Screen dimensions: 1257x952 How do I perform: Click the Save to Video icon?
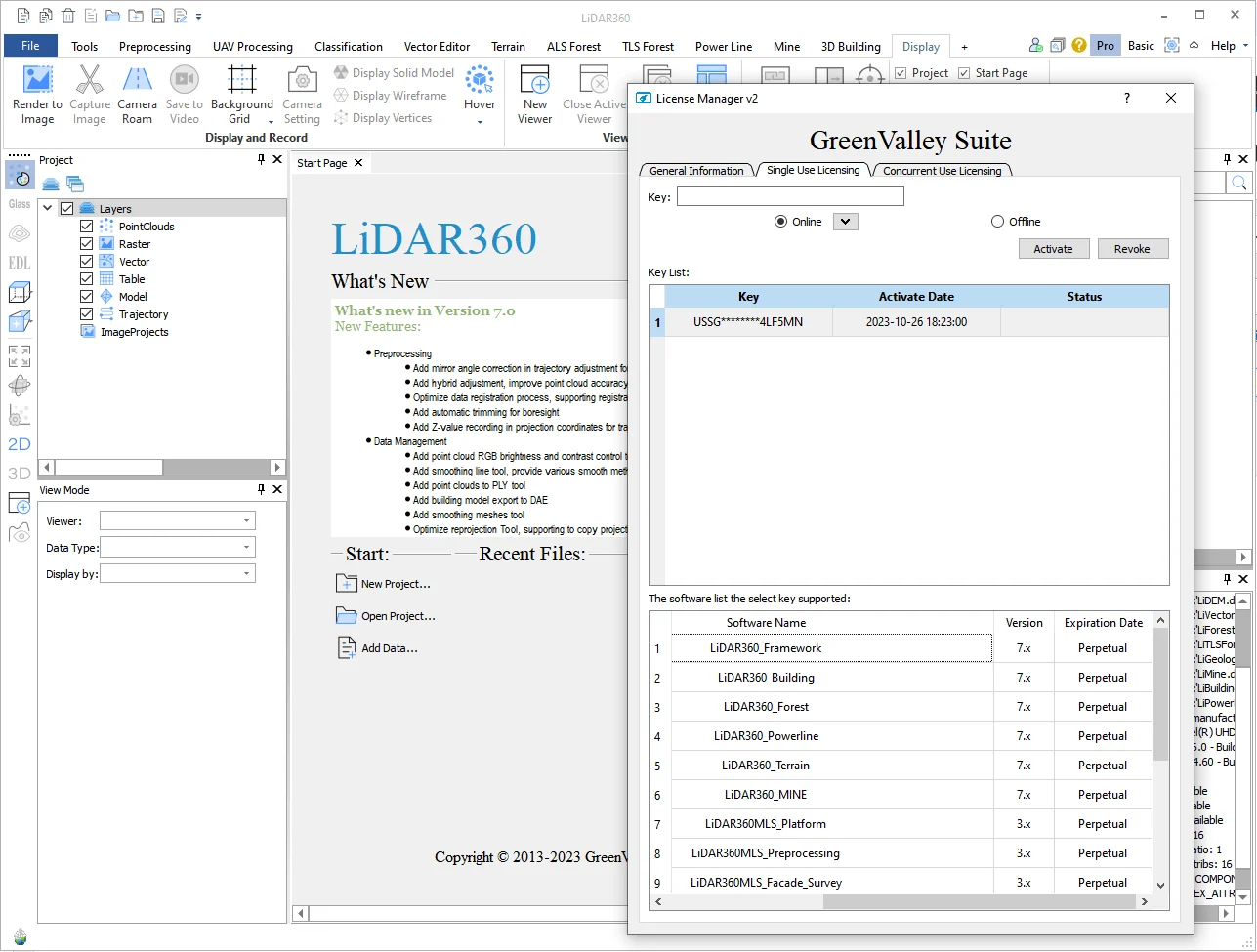[x=184, y=80]
